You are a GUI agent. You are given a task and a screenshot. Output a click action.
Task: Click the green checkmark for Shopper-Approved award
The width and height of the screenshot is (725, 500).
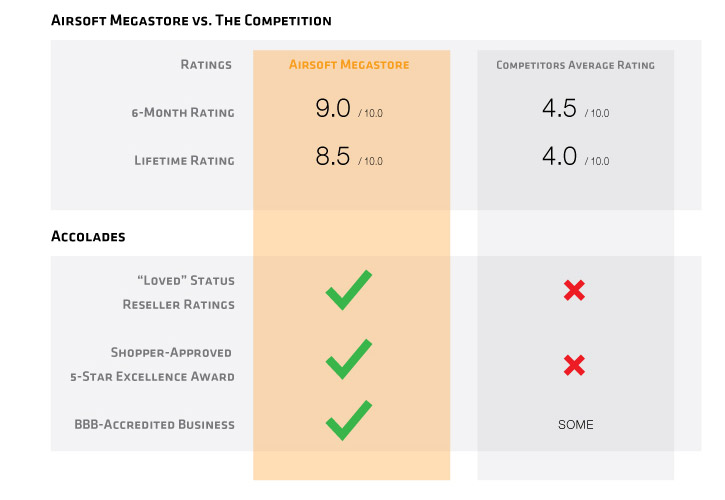pos(348,359)
